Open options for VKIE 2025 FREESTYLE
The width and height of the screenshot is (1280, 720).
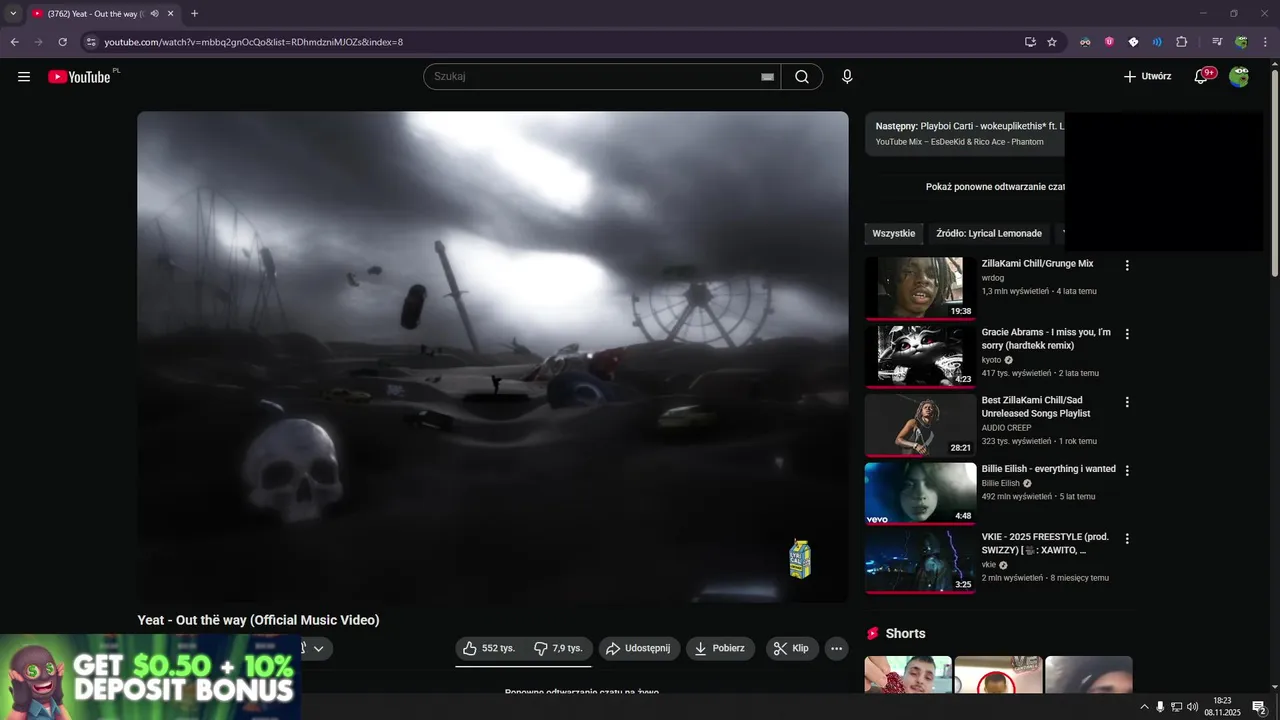pos(1127,538)
